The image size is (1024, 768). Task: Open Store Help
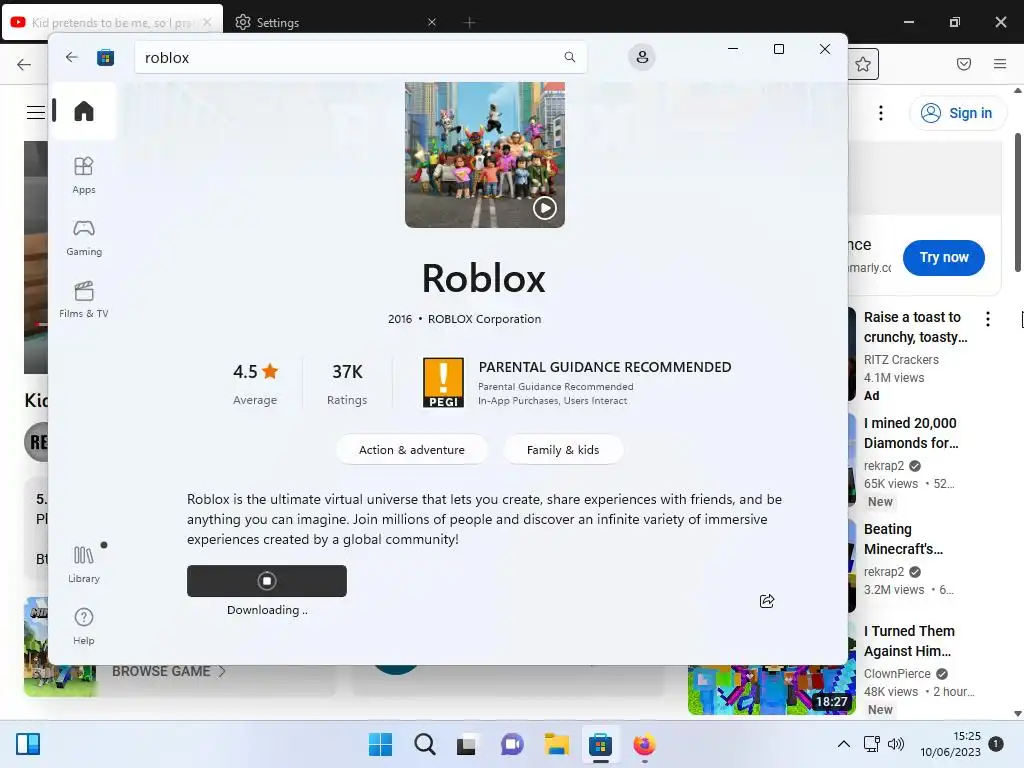pyautogui.click(x=84, y=626)
